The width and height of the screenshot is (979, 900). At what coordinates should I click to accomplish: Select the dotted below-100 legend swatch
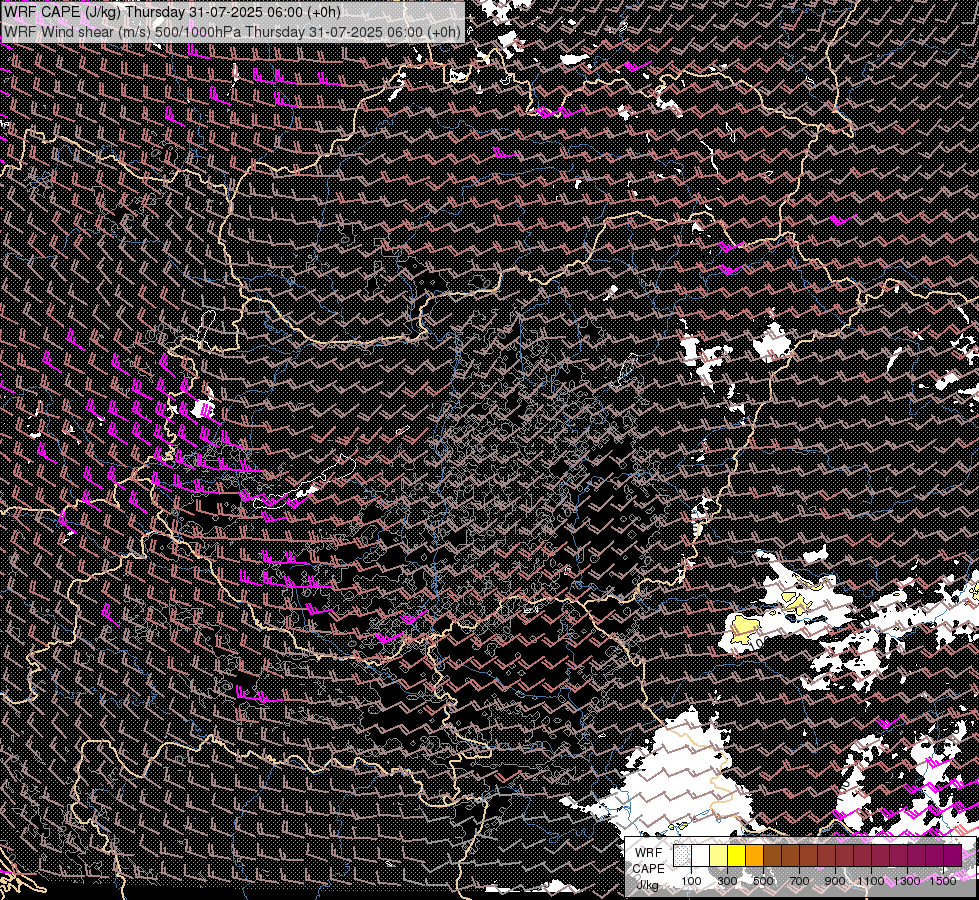682,856
